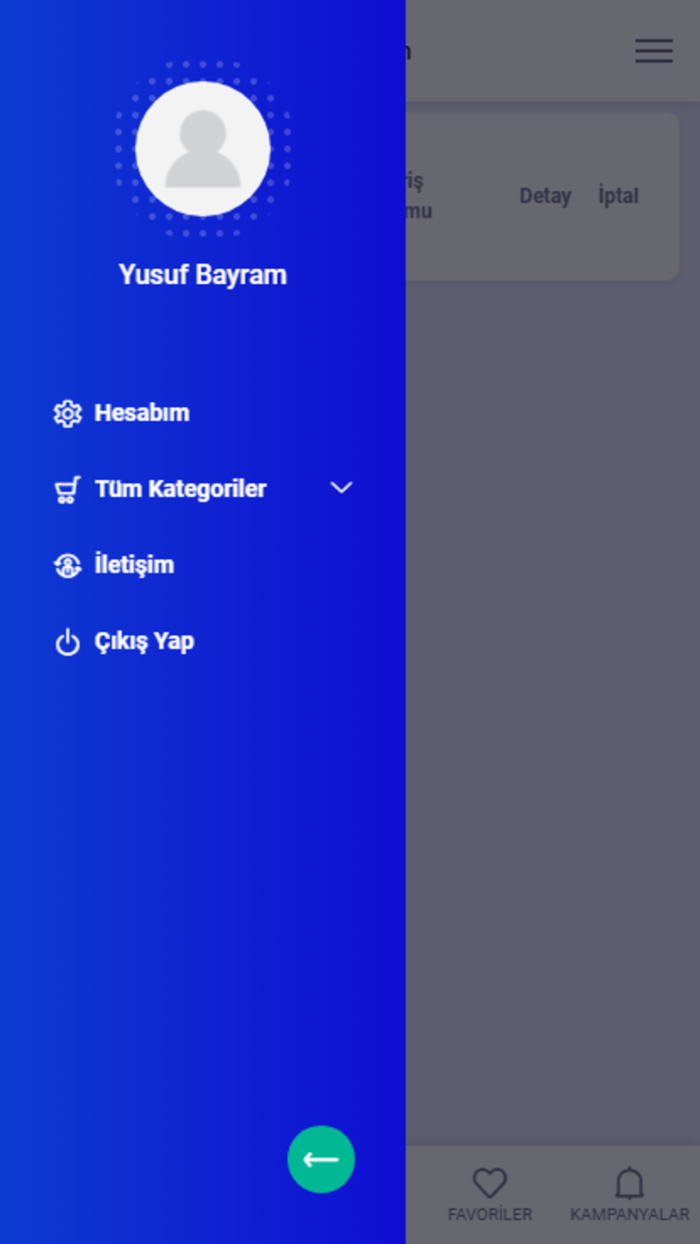Viewport: 700px width, 1244px height.
Task: Dismiss the drawer by clicking the dimmed overlay
Action: pos(552,700)
